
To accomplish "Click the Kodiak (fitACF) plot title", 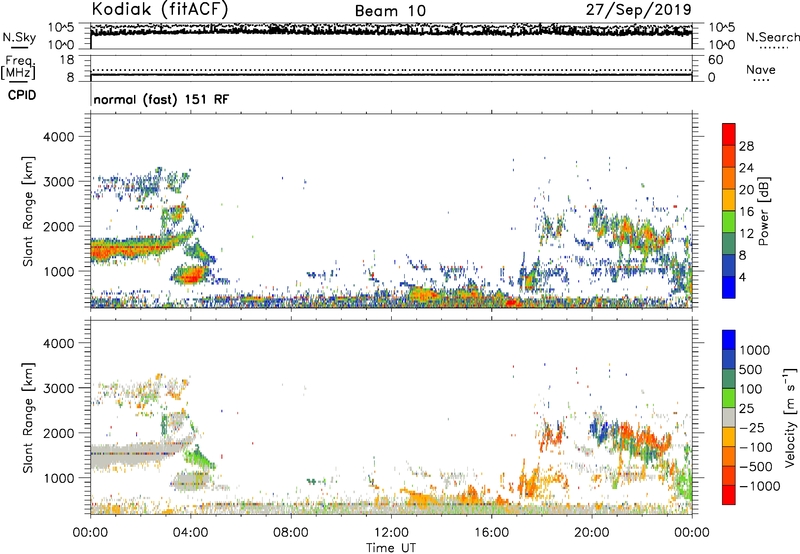I will point(160,9).
